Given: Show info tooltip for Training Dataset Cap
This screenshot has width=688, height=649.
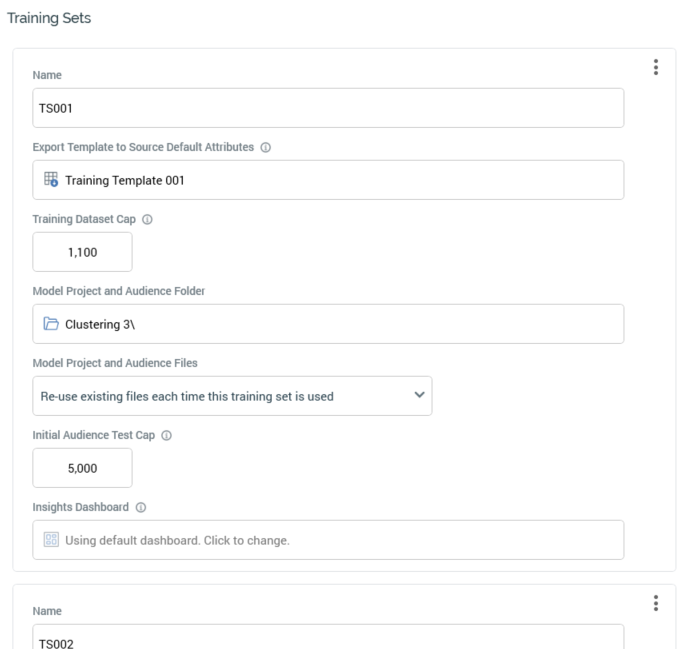Looking at the screenshot, I should [x=147, y=219].
